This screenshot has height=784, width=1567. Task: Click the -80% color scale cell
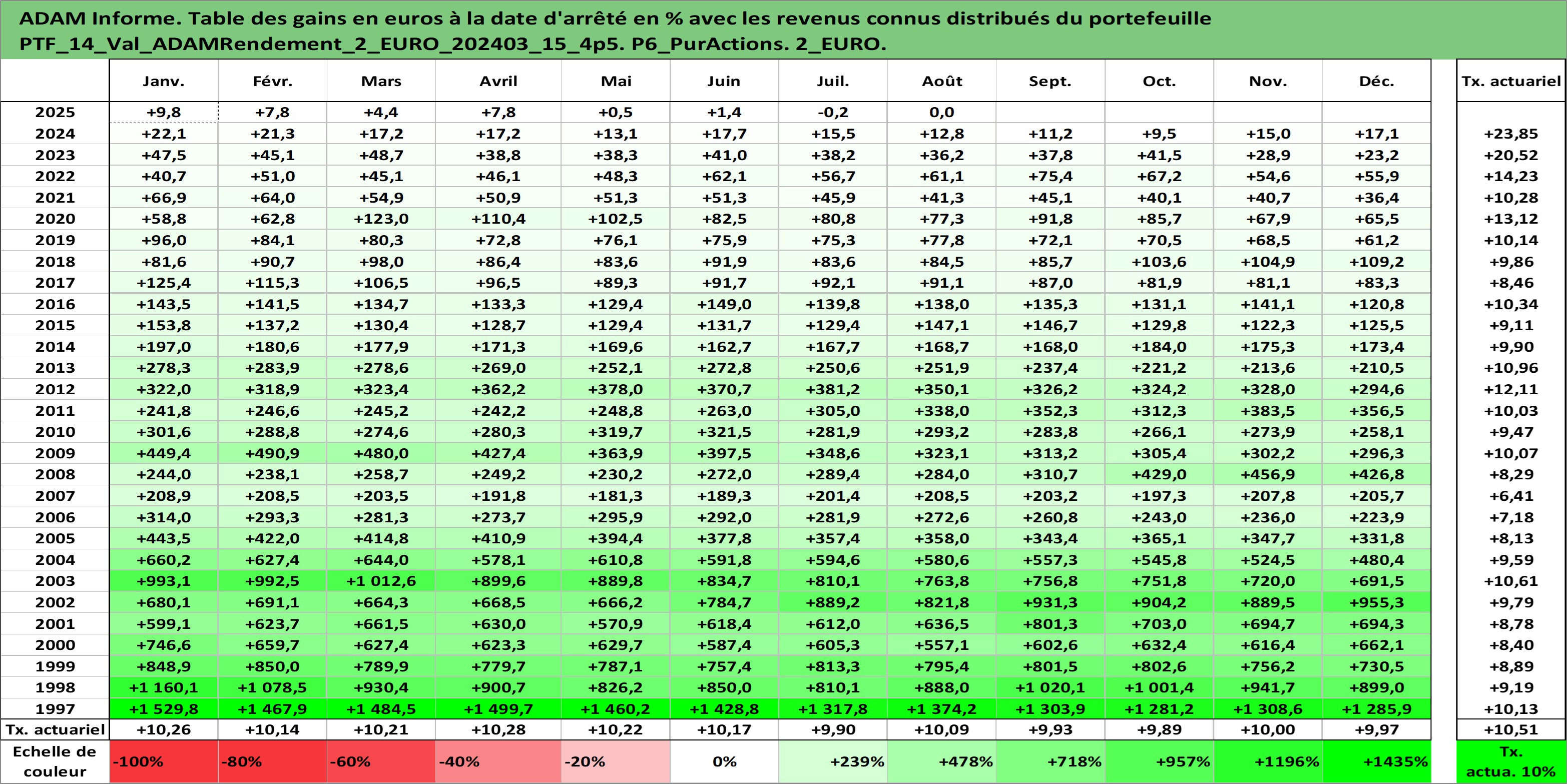[x=273, y=761]
